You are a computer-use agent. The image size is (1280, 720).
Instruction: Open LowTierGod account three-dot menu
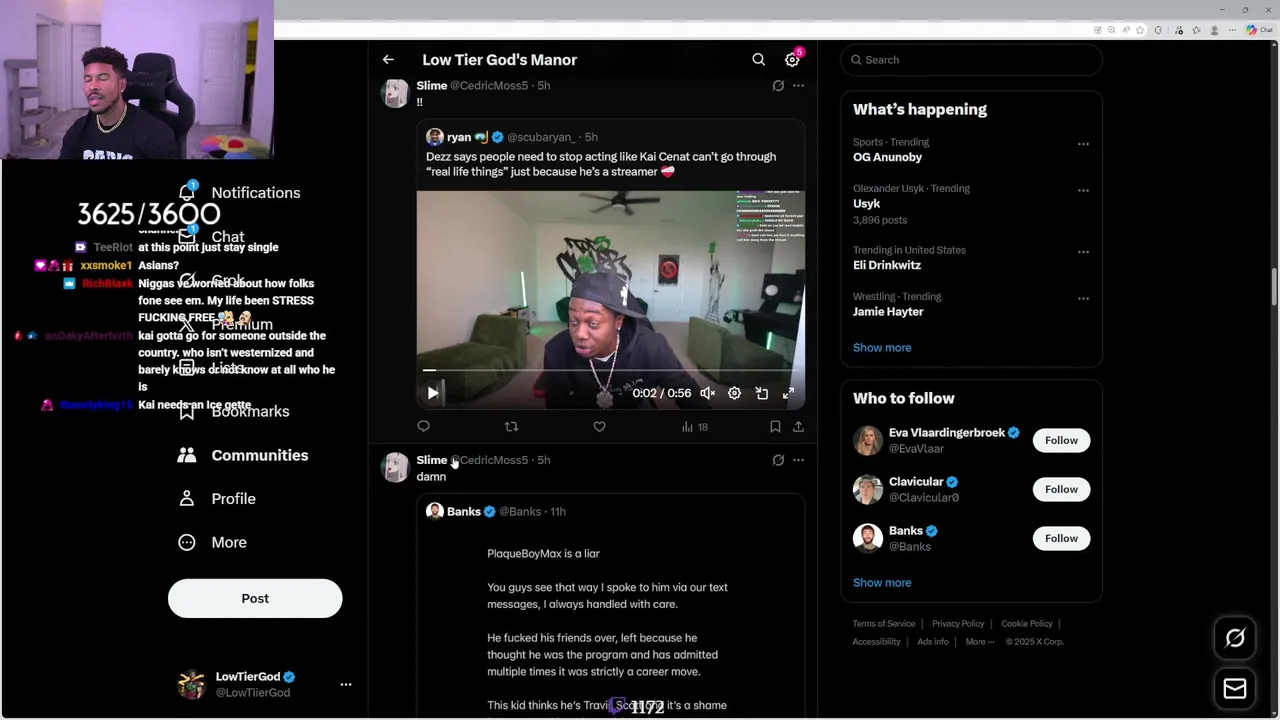(346, 685)
